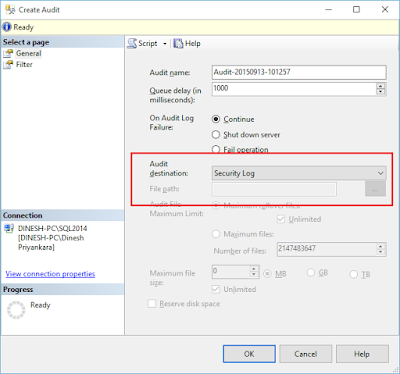
Task: Click the Create Audit title icon
Action: (x=10, y=10)
